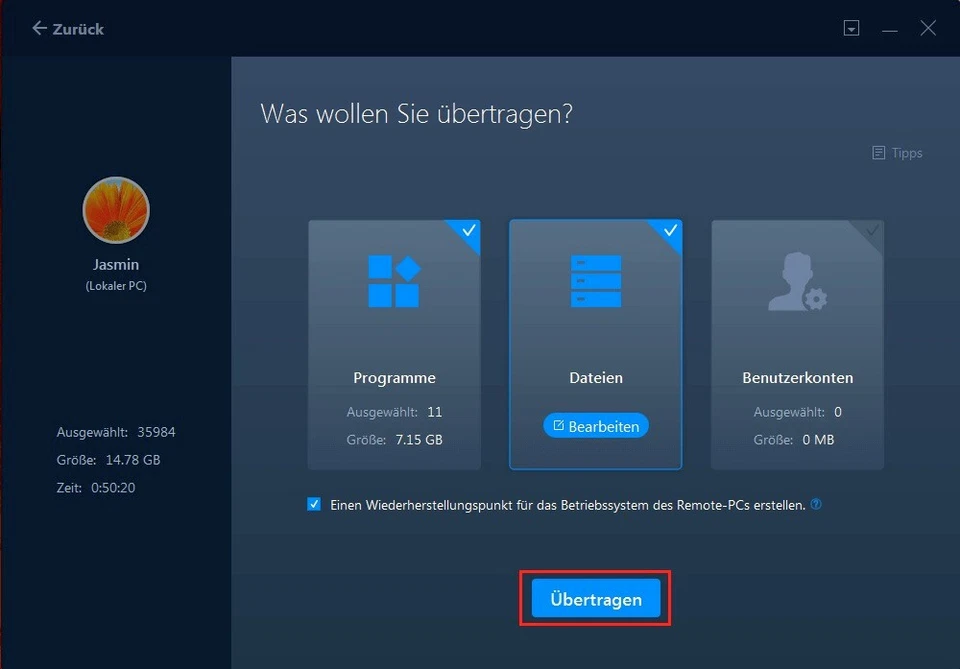Select the Programme transfer category icon
This screenshot has width=960, height=669.
(x=394, y=281)
